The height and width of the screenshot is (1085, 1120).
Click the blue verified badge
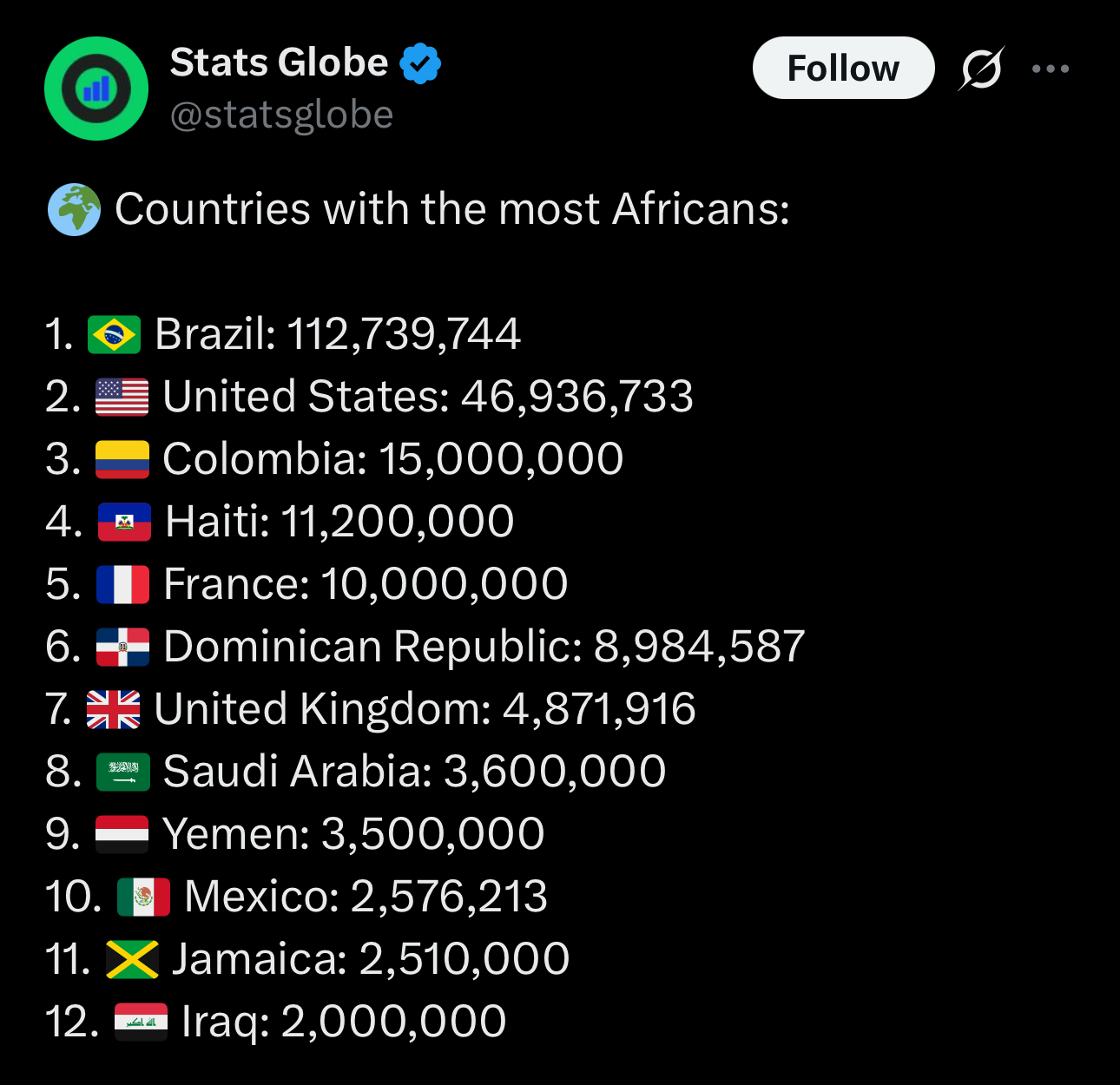420,63
